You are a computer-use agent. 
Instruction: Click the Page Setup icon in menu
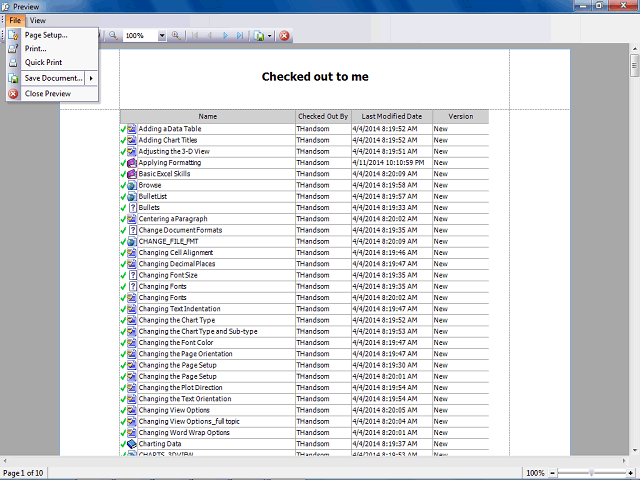coord(13,35)
